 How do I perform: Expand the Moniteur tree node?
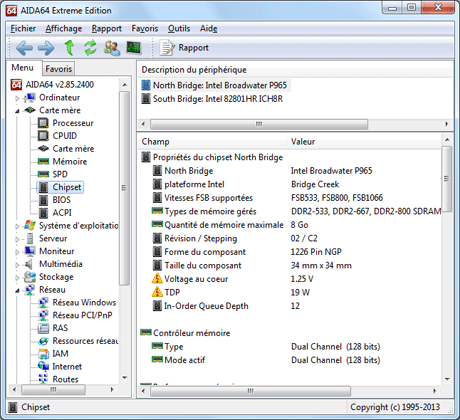click(17, 252)
